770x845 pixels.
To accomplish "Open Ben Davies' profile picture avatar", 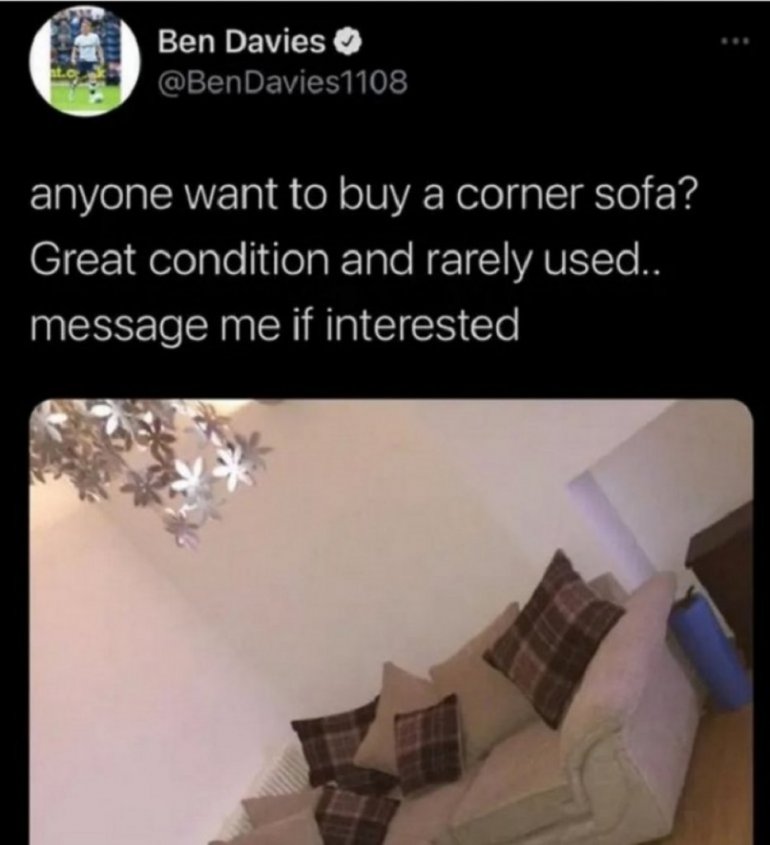I will (x=86, y=61).
